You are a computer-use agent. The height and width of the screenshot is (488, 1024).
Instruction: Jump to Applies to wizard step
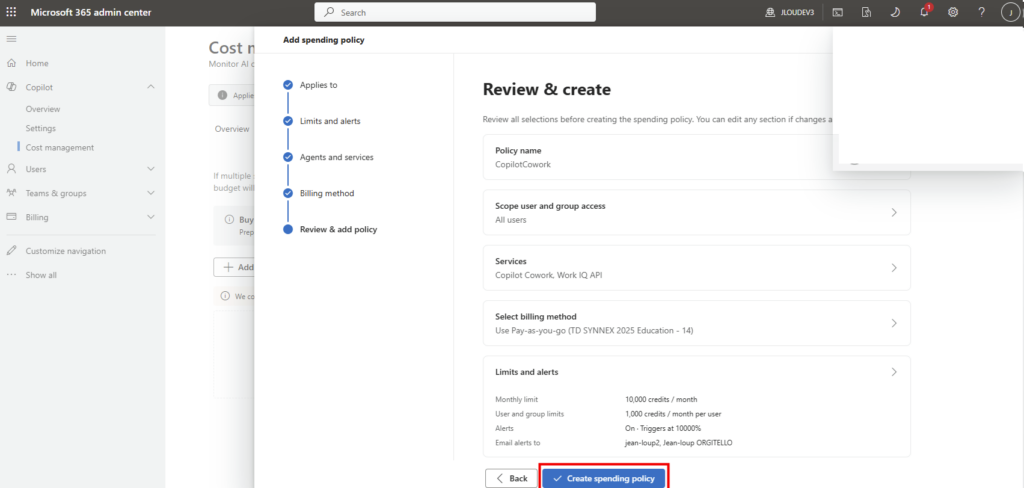point(319,85)
